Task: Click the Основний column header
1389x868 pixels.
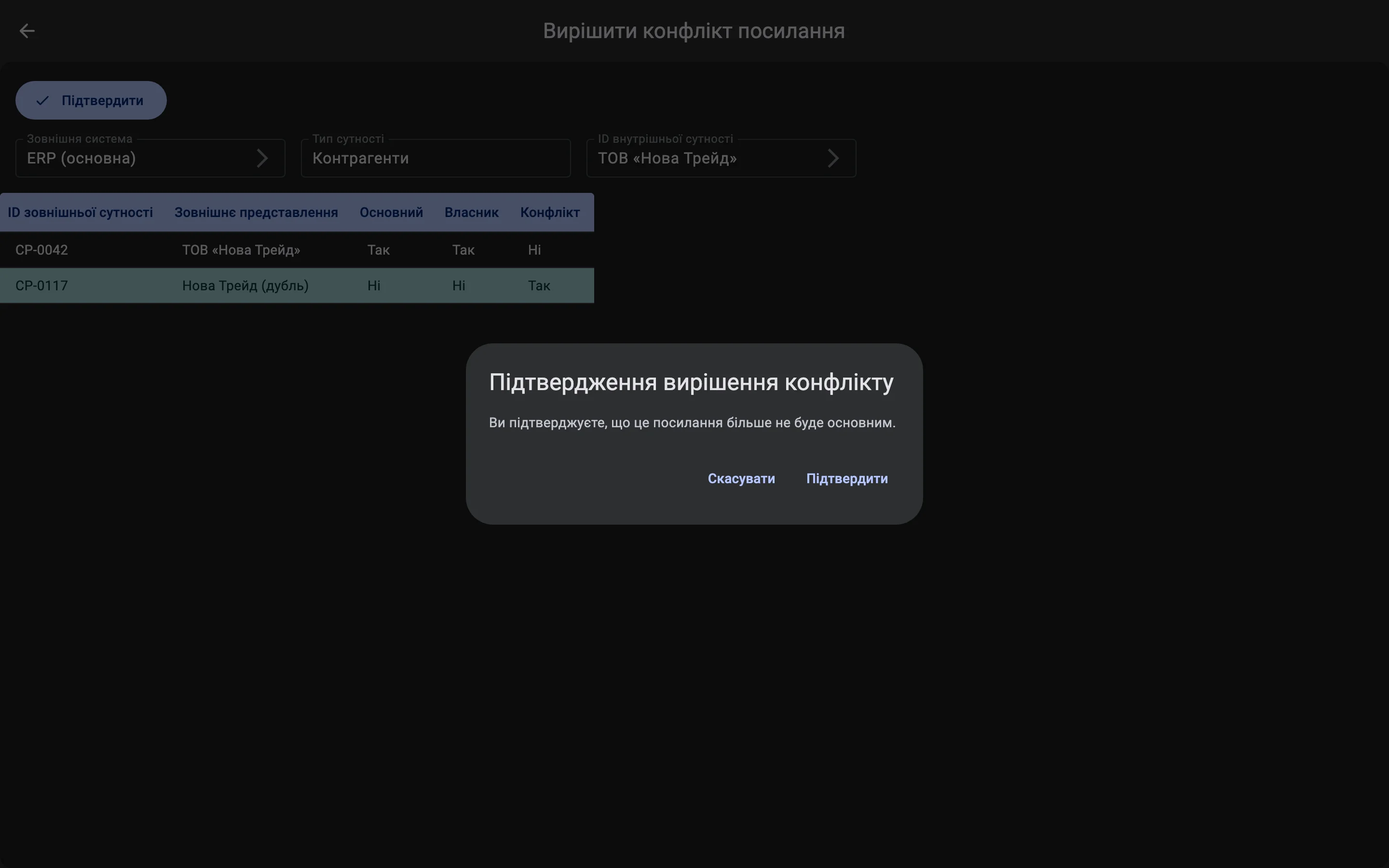Action: (x=392, y=213)
